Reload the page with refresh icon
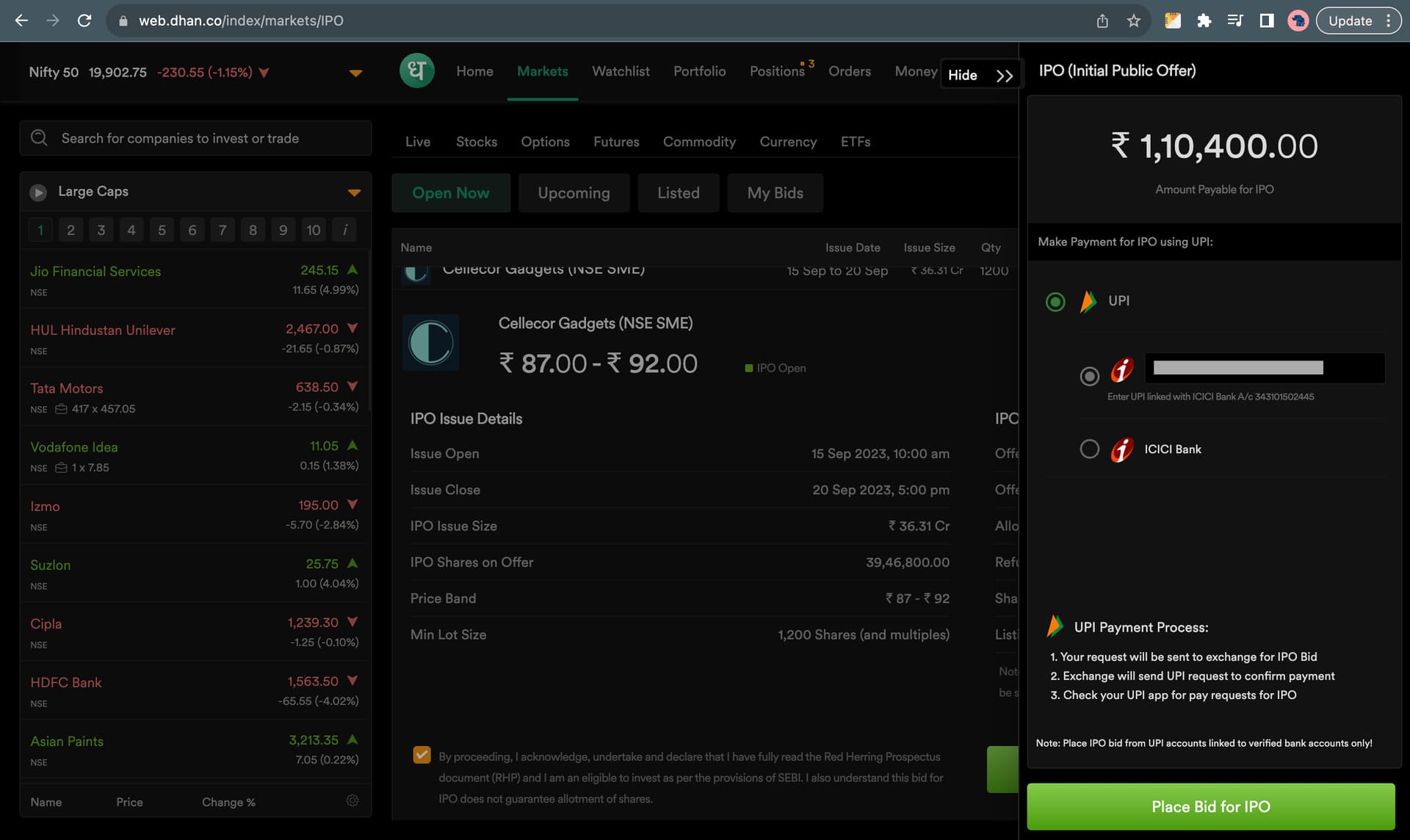Screen dimensions: 1410x840 [84, 21]
